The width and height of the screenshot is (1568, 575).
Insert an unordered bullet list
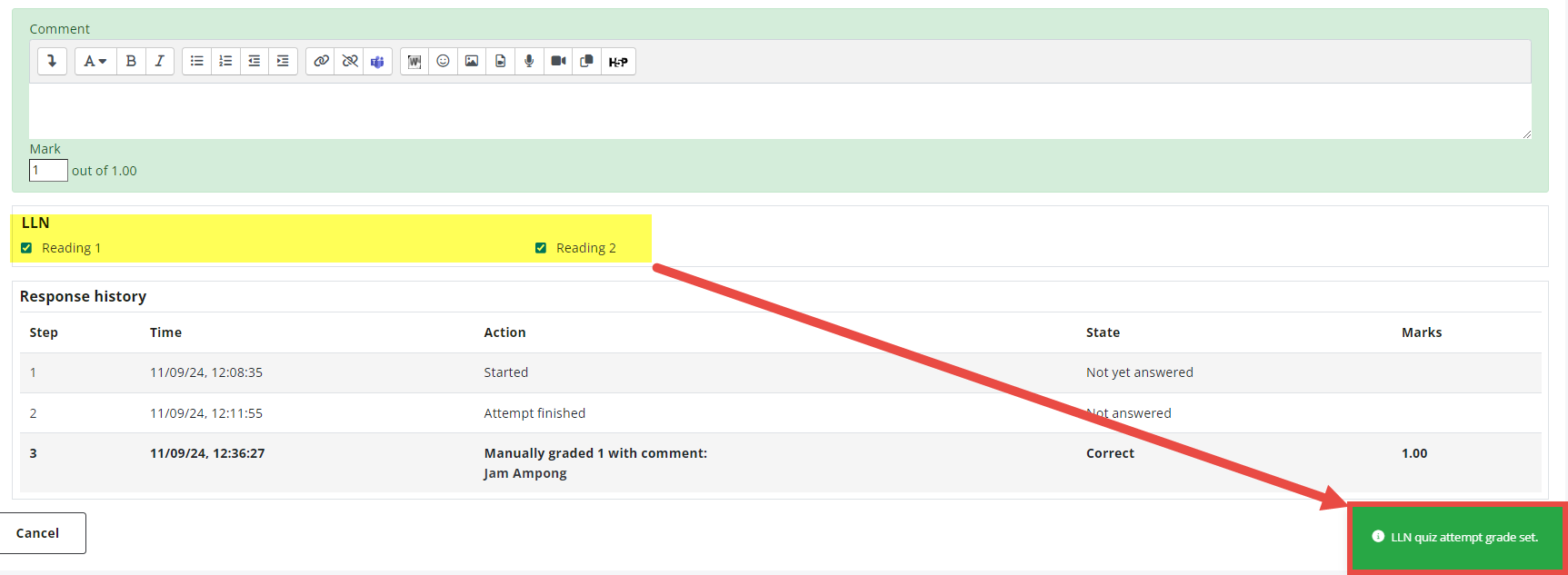196,61
